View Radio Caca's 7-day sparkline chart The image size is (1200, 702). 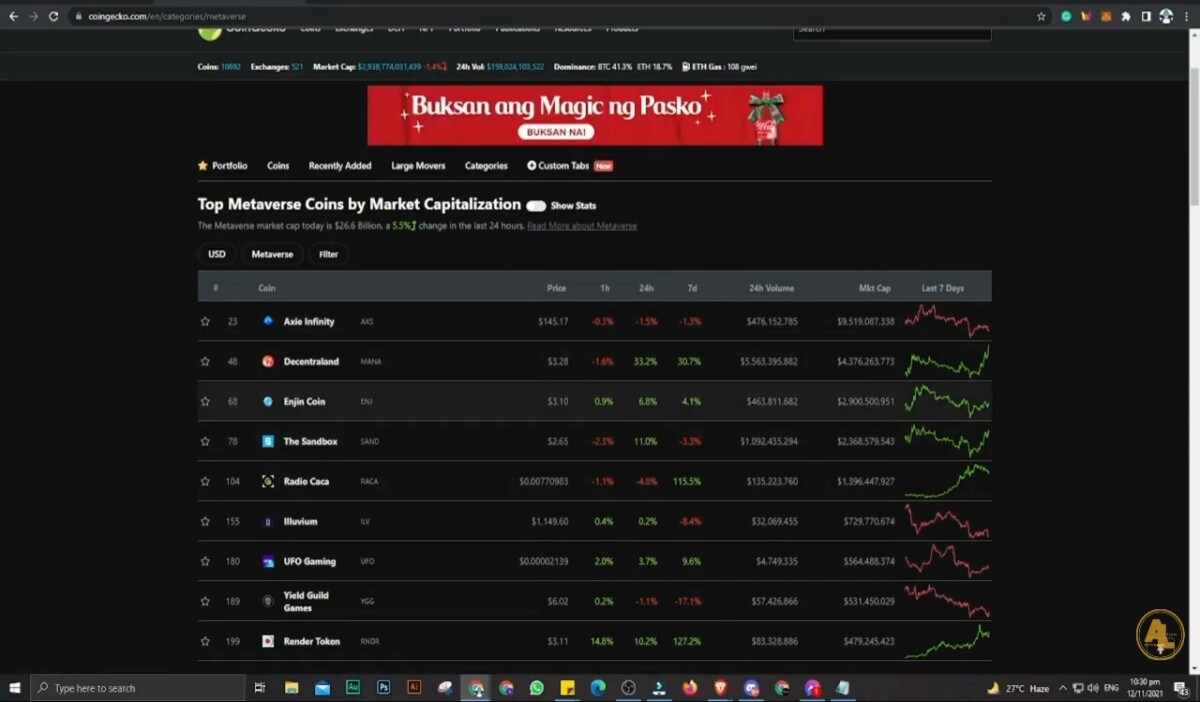[947, 481]
